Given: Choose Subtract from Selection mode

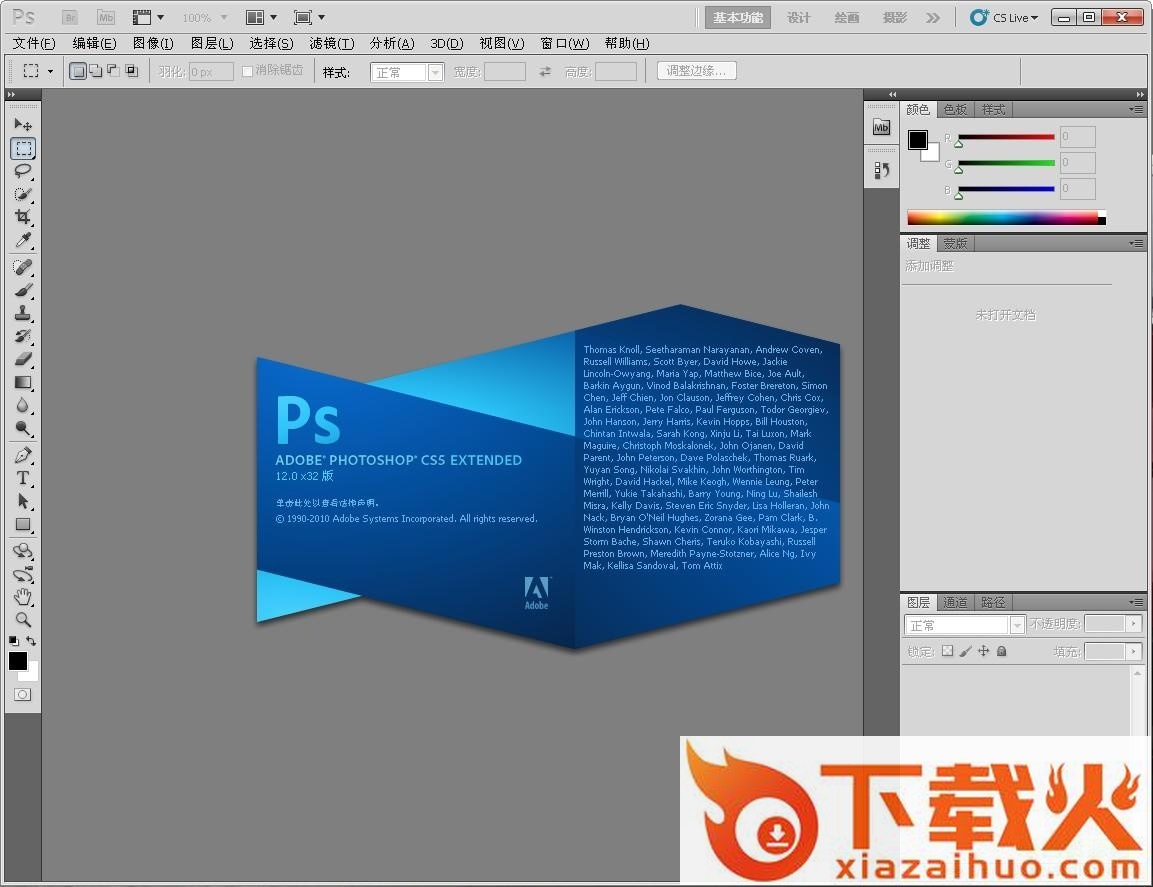Looking at the screenshot, I should click(113, 71).
